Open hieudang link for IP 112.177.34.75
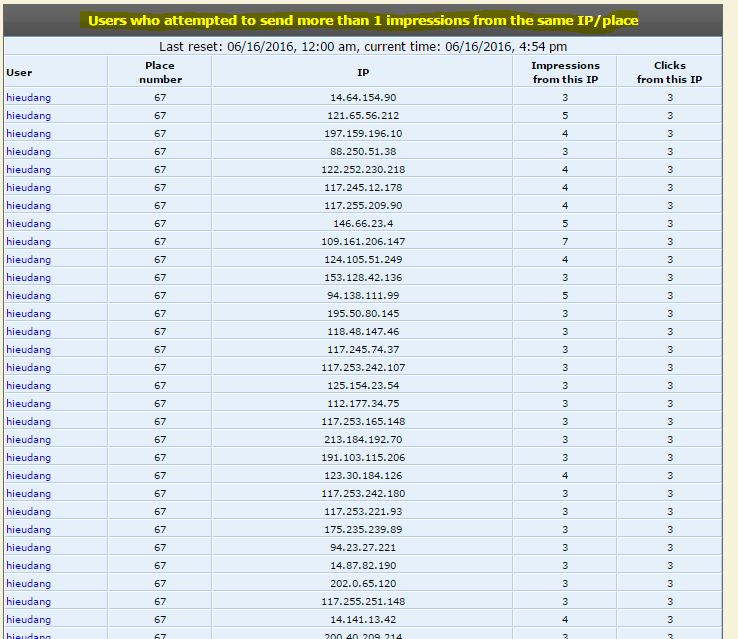This screenshot has width=738, height=639. tap(28, 403)
